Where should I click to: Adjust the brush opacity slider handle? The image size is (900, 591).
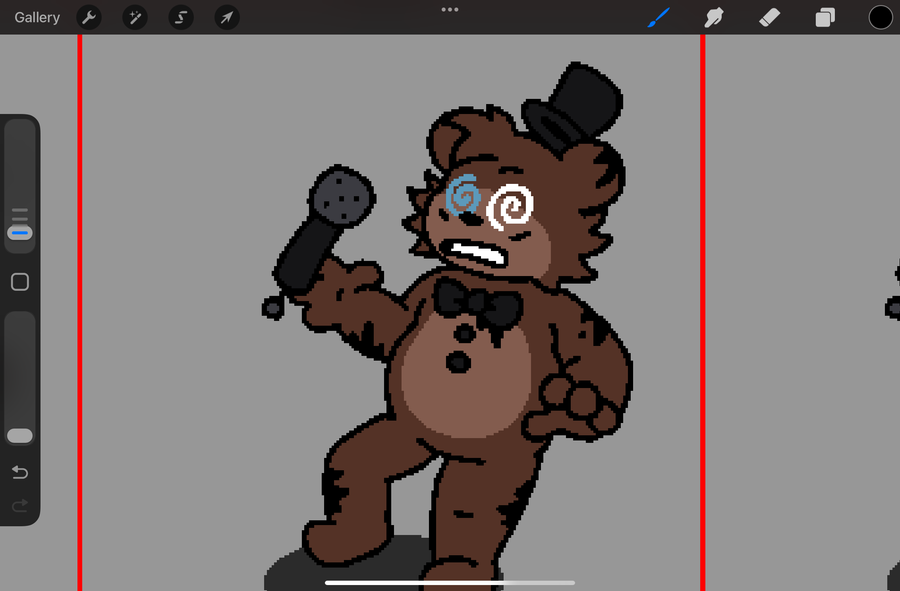pos(20,436)
